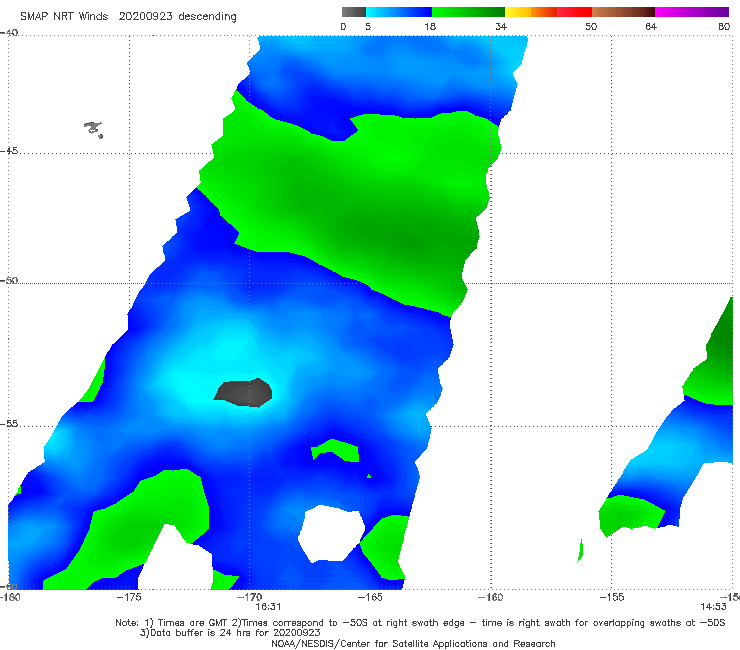
Task: Click the gray segment of the color bar
Action: (354, 12)
